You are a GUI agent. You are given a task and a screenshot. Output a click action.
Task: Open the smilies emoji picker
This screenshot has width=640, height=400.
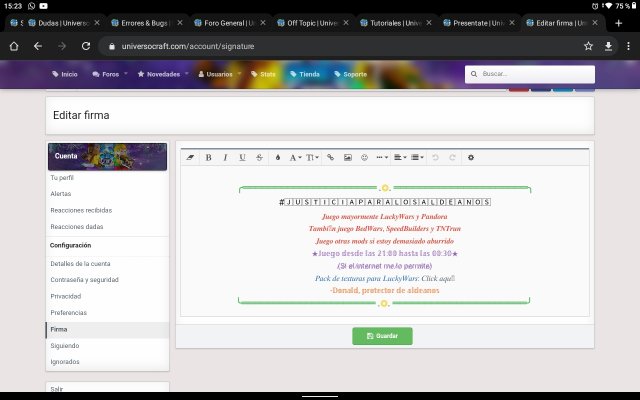364,157
